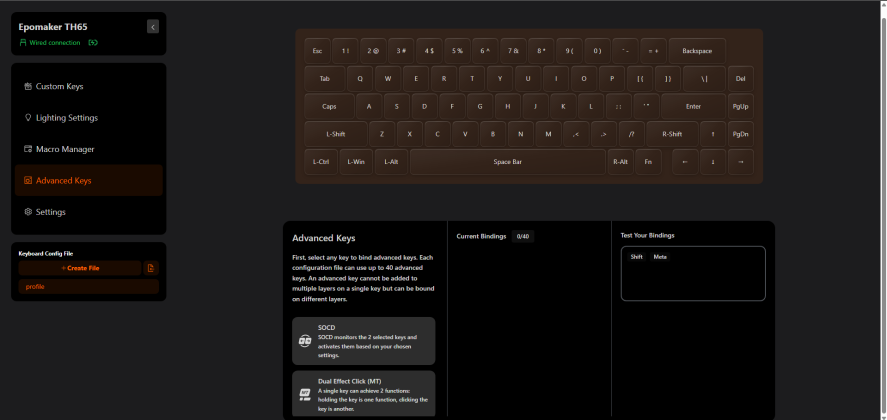Select the 1 ! number key
The width and height of the screenshot is (887, 420).
click(345, 51)
